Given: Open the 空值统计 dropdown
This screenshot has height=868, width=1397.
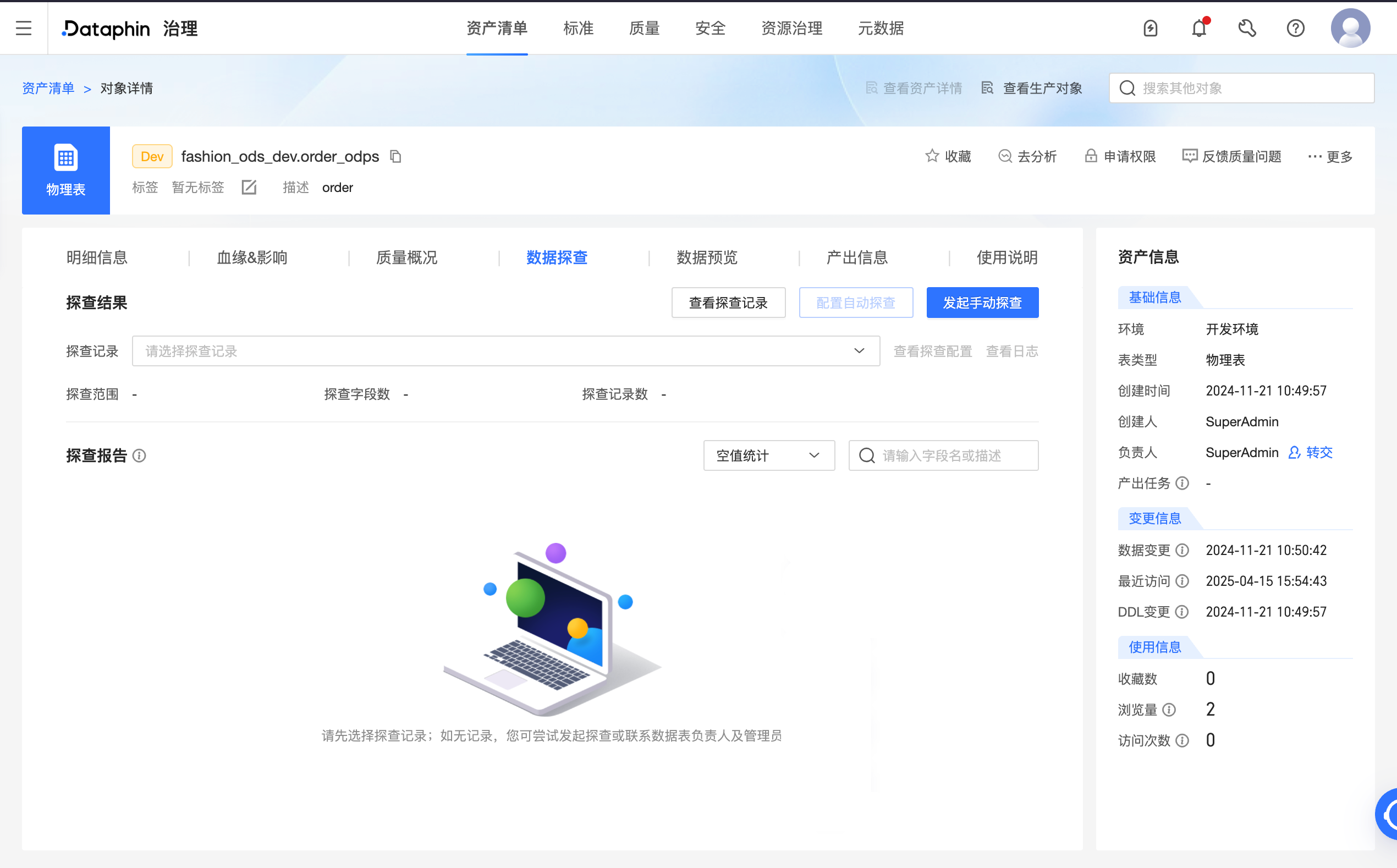Looking at the screenshot, I should 768,455.
